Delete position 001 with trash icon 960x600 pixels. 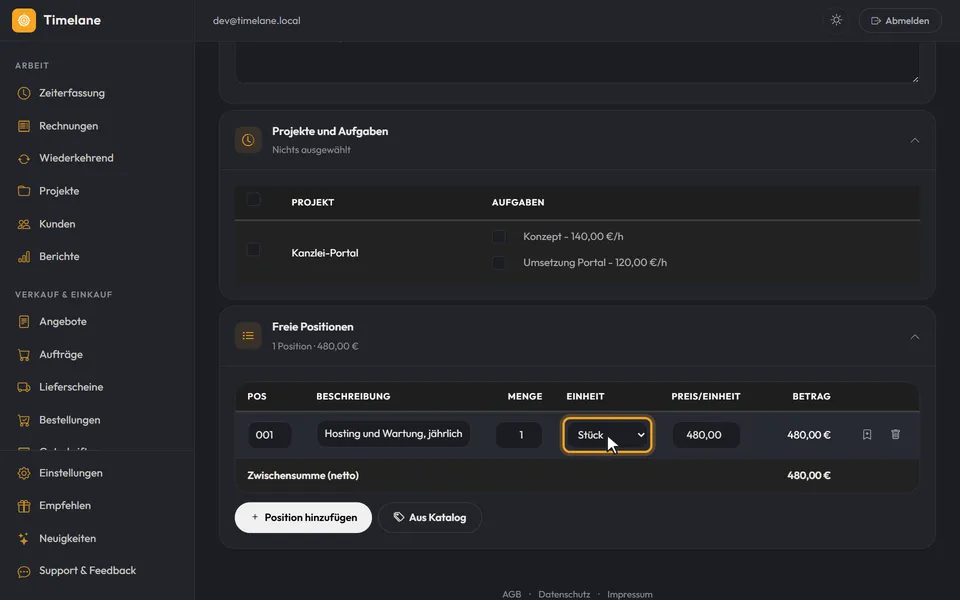896,435
